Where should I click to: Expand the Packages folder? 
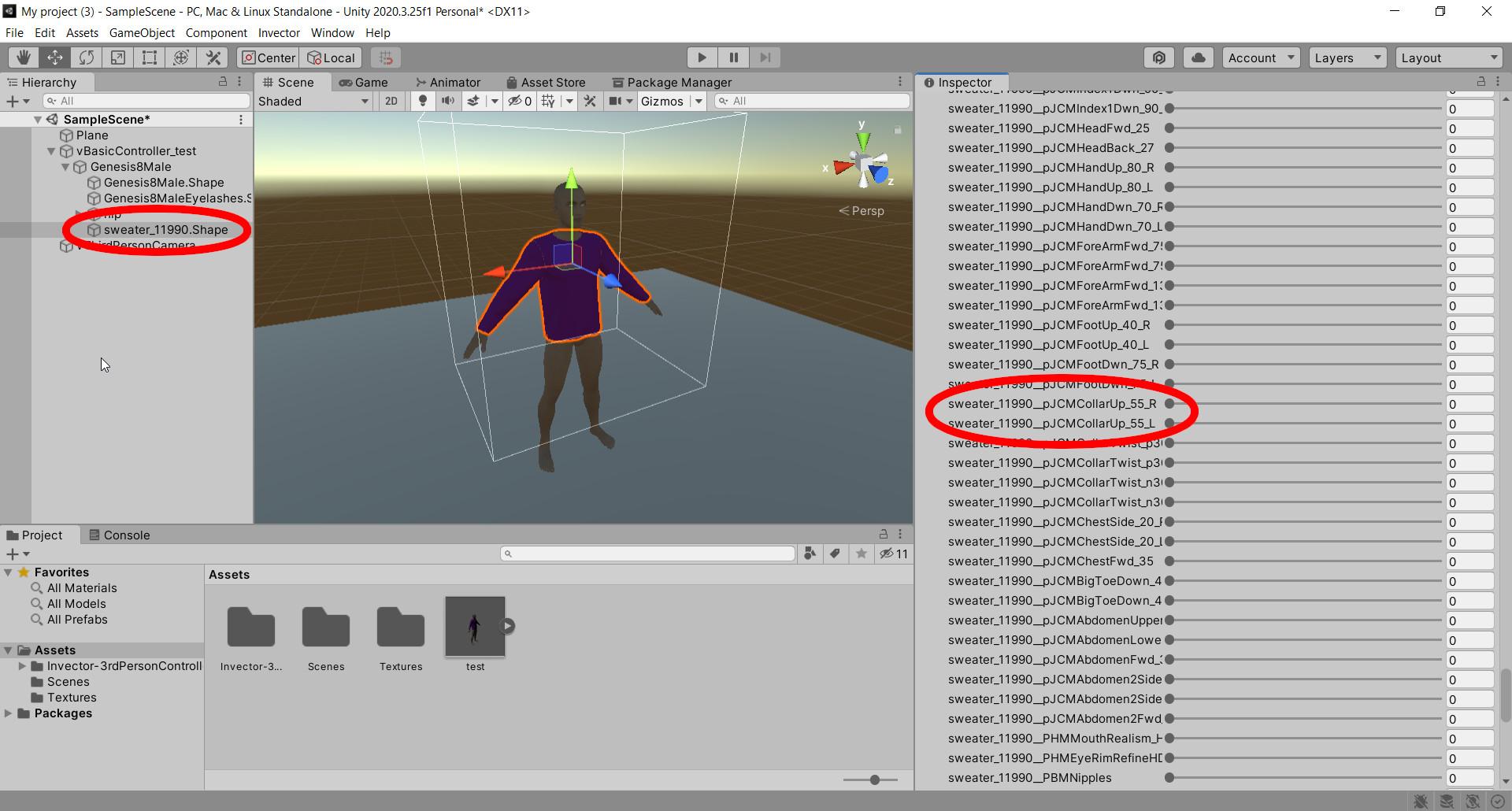pos(8,713)
